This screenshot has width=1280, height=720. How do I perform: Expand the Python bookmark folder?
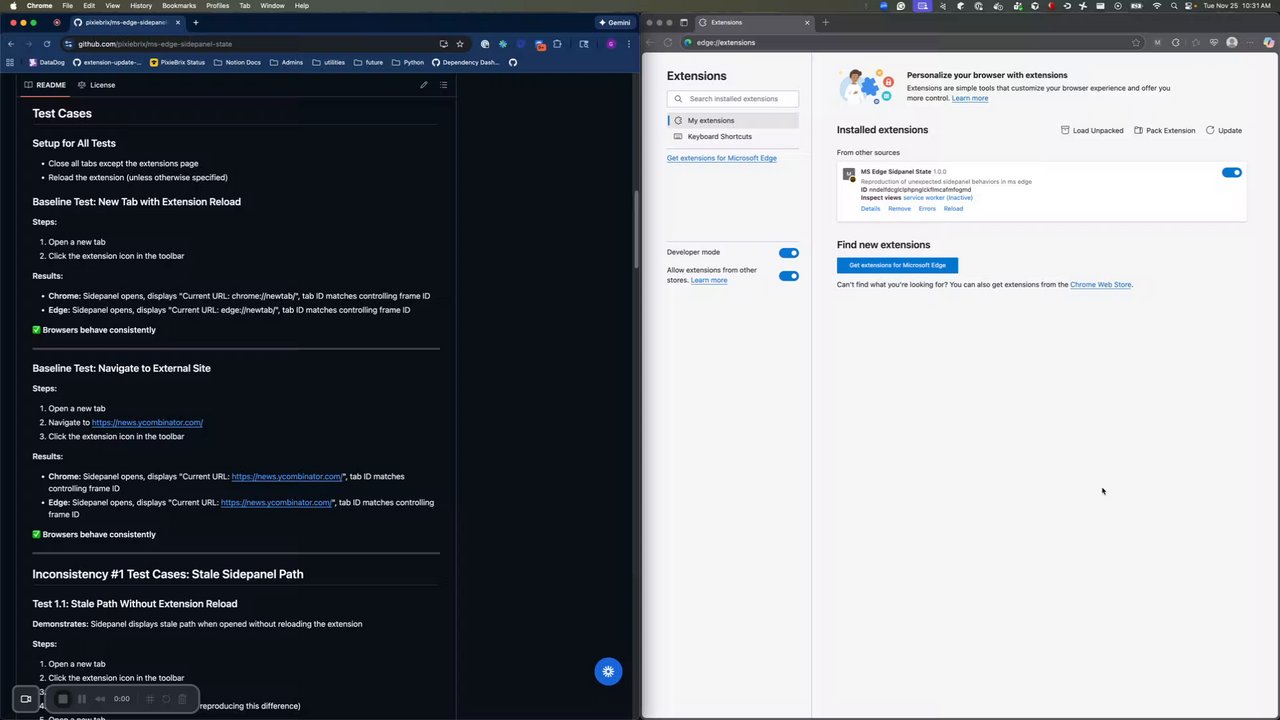pos(408,62)
